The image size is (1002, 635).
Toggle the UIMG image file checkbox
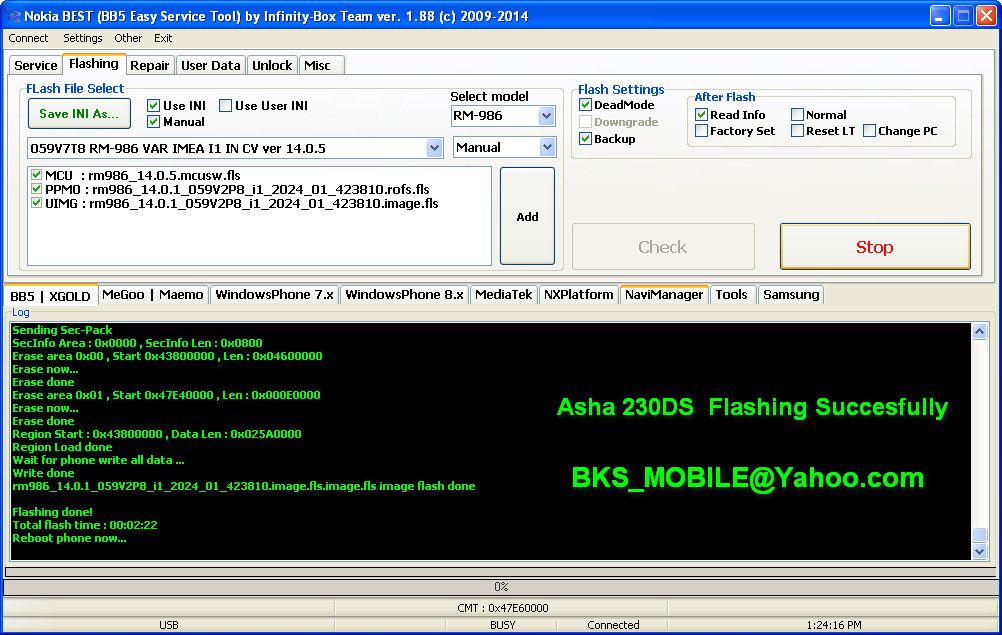point(36,203)
